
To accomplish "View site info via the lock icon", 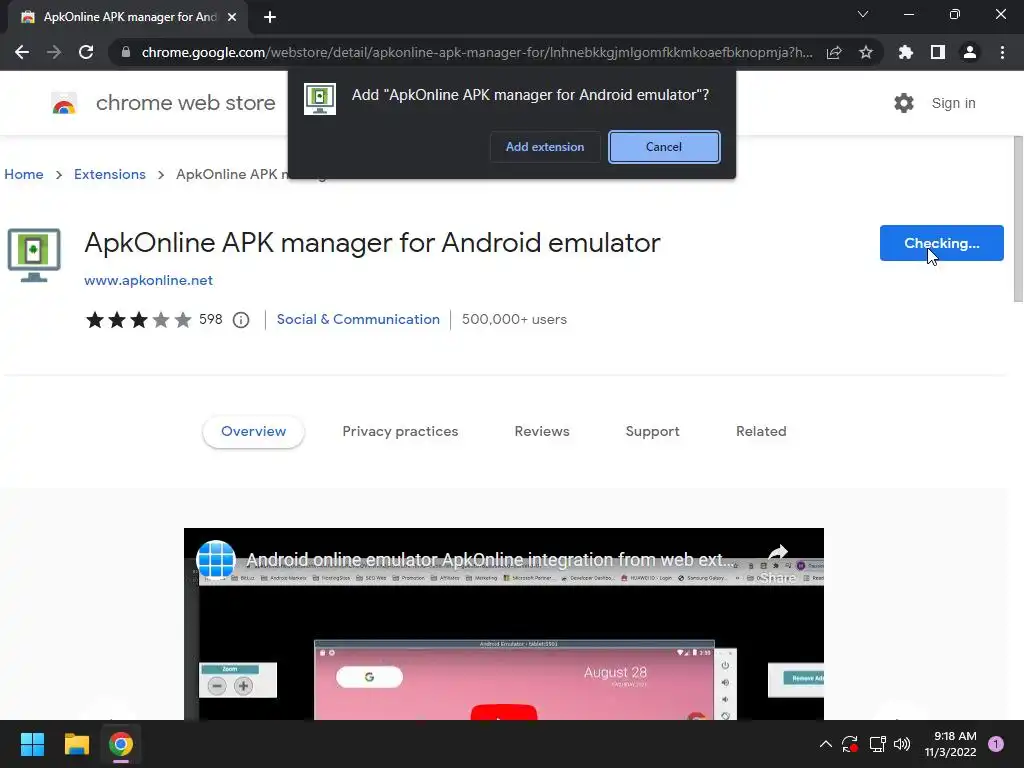I will (x=126, y=52).
